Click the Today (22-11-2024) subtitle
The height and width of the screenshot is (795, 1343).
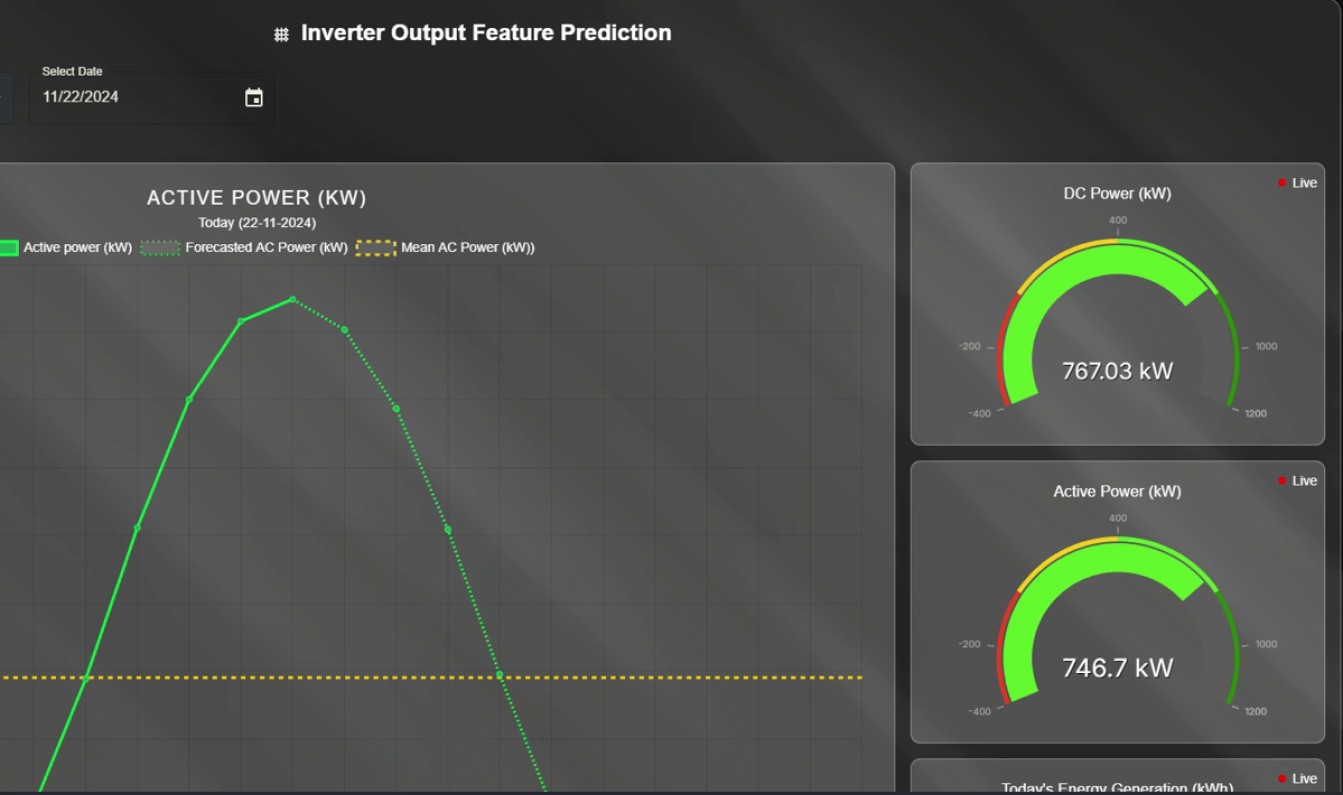click(257, 223)
